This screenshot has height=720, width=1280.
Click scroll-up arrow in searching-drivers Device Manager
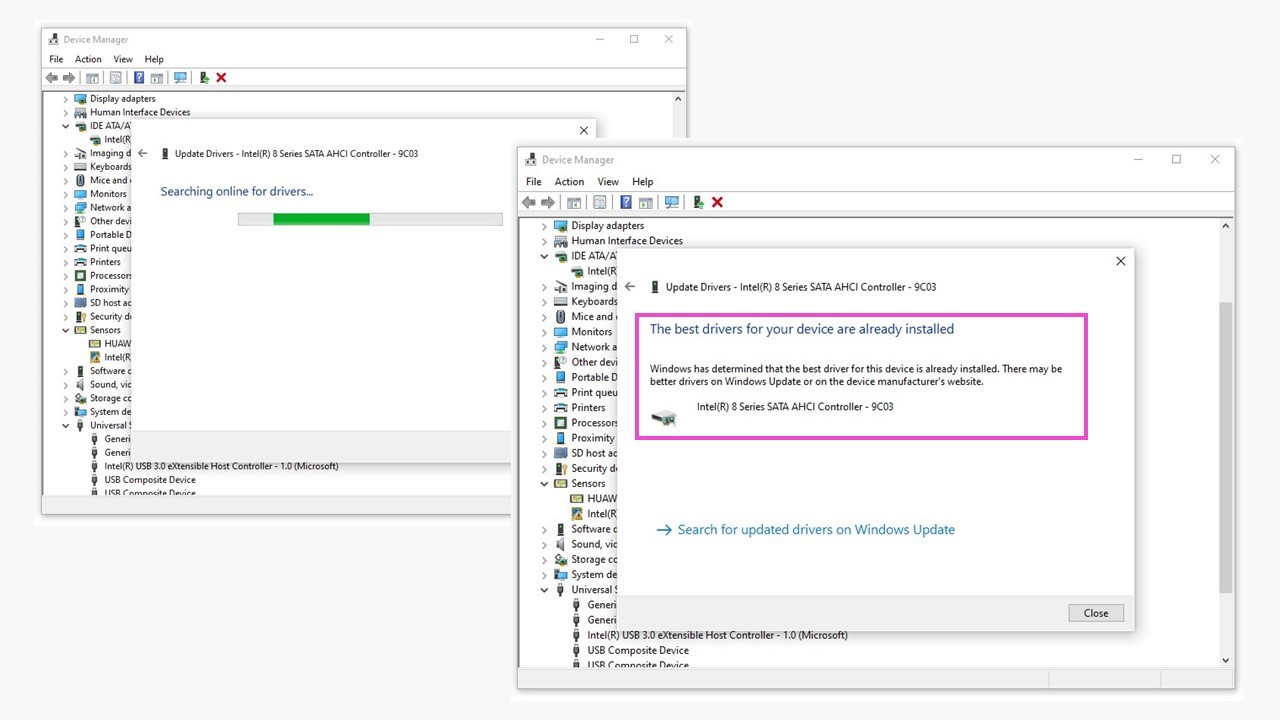point(678,99)
